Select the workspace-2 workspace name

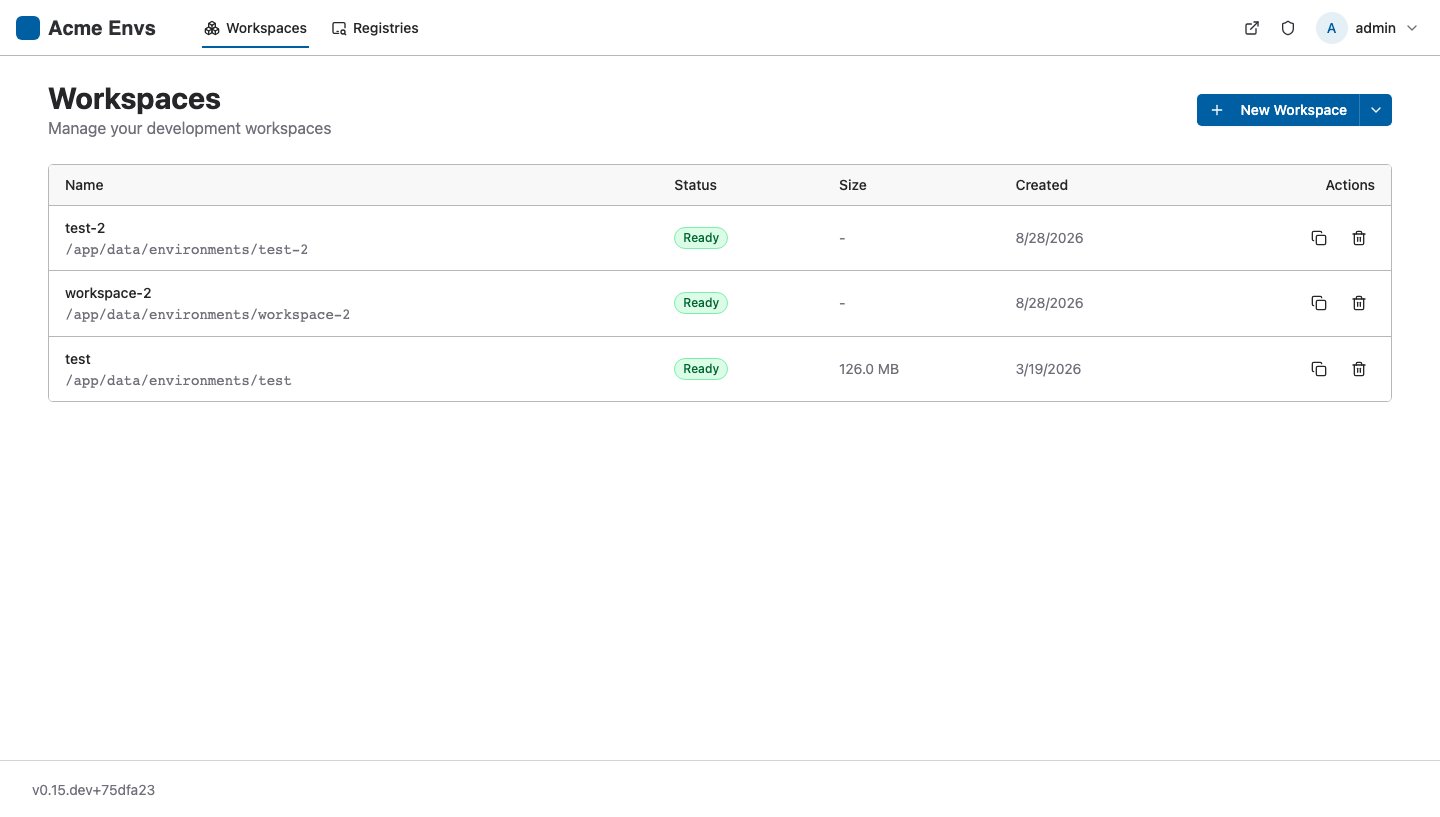[x=108, y=293]
